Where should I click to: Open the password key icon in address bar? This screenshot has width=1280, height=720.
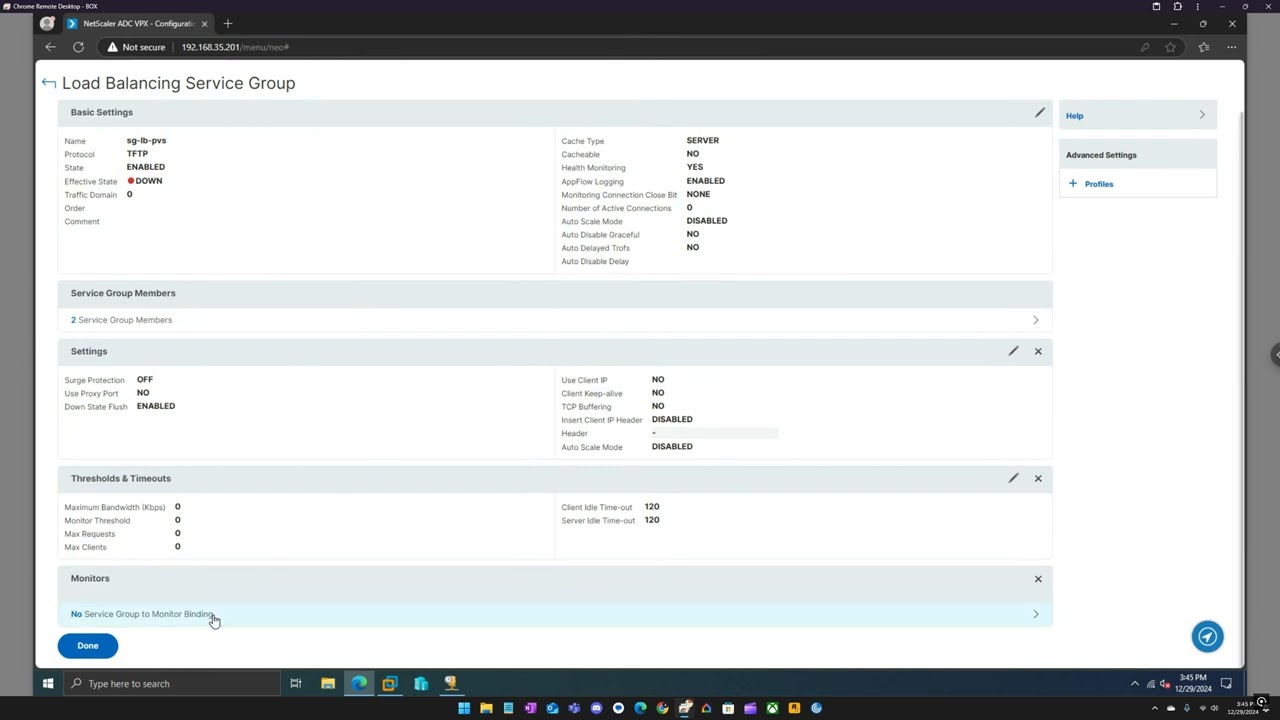coord(1145,47)
